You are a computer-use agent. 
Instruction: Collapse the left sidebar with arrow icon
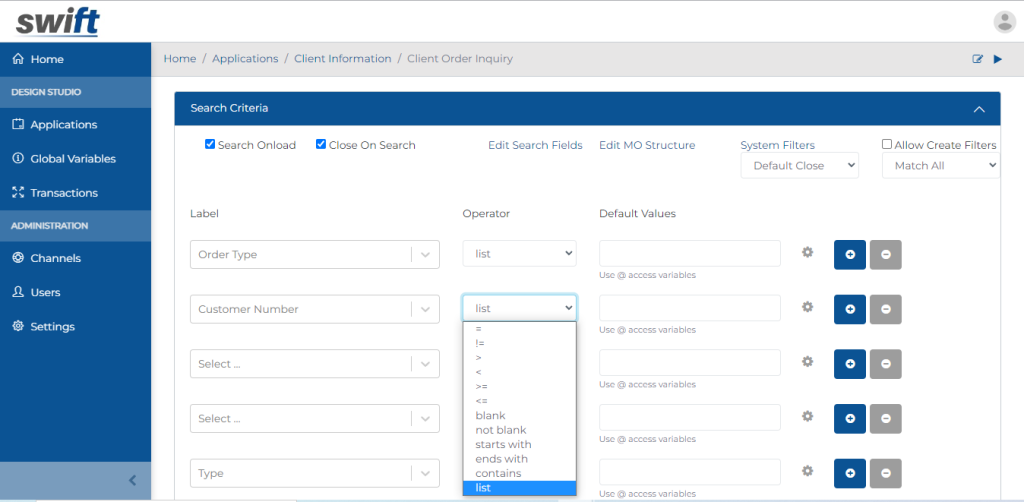pos(132,480)
